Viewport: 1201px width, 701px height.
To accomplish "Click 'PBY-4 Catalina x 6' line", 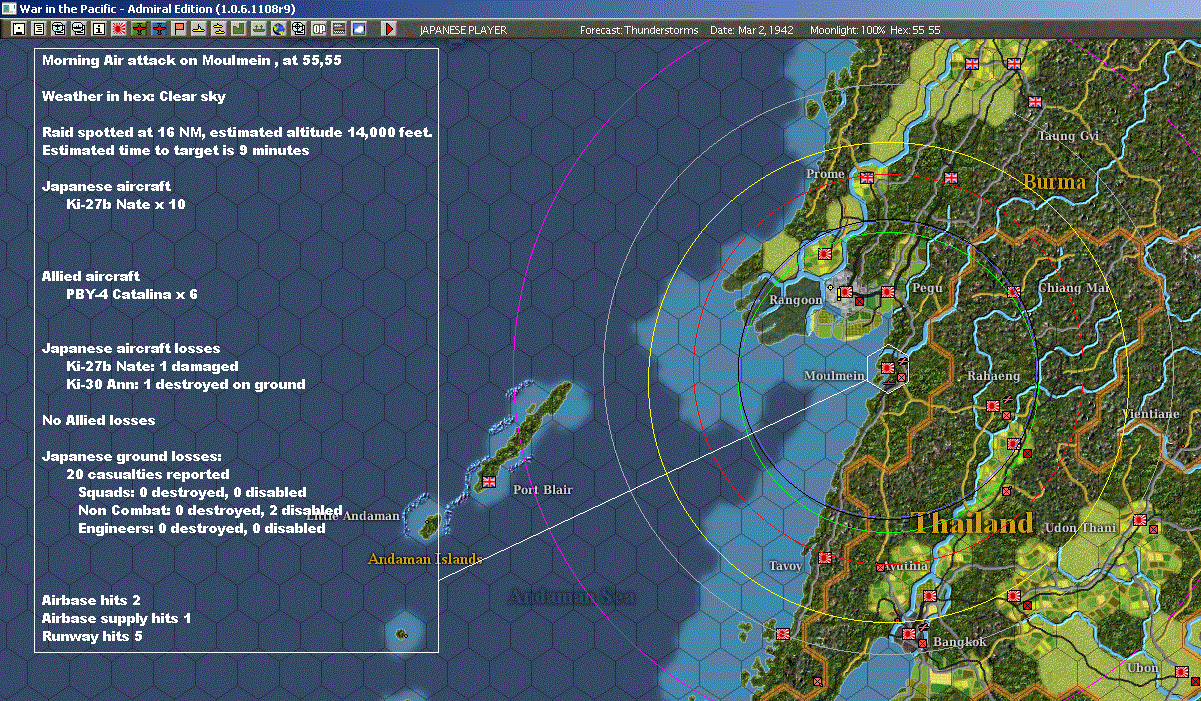I will pos(132,294).
